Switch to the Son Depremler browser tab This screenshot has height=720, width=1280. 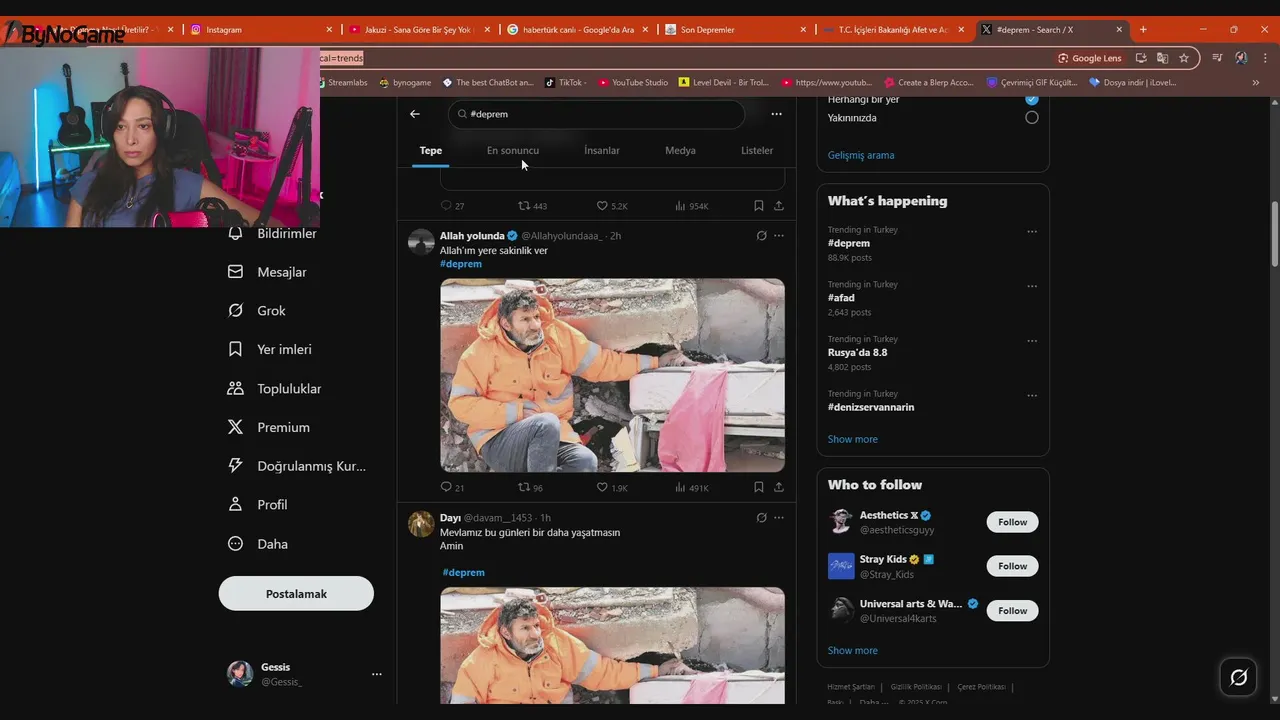point(735,30)
